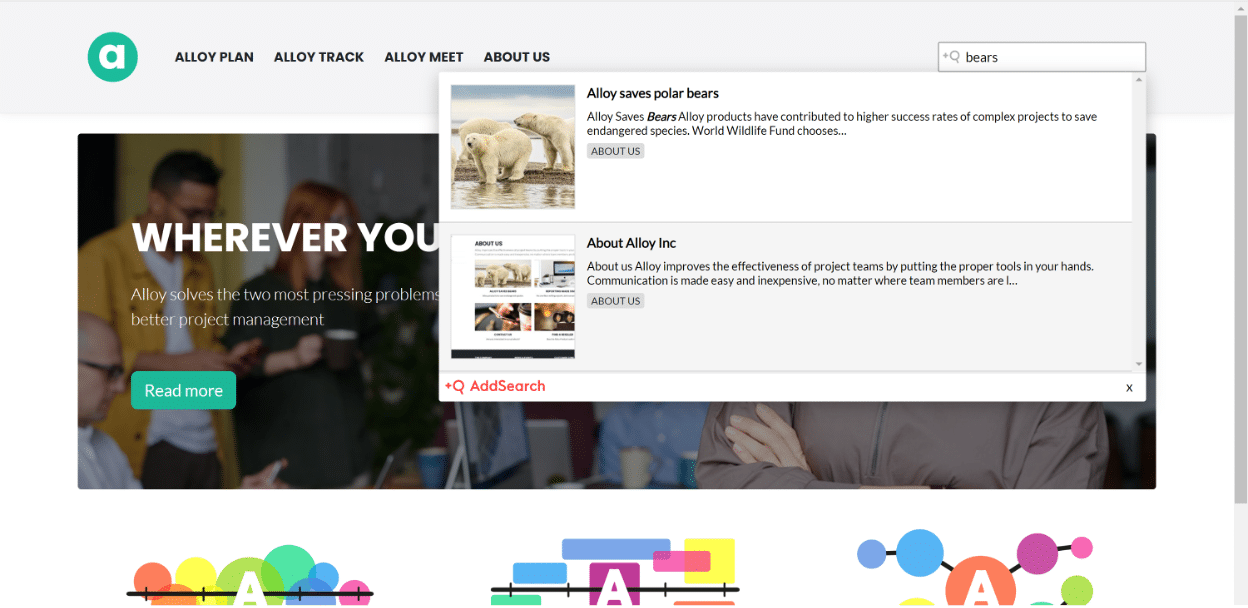
Task: Click the green Alloy logo
Action: coord(112,57)
